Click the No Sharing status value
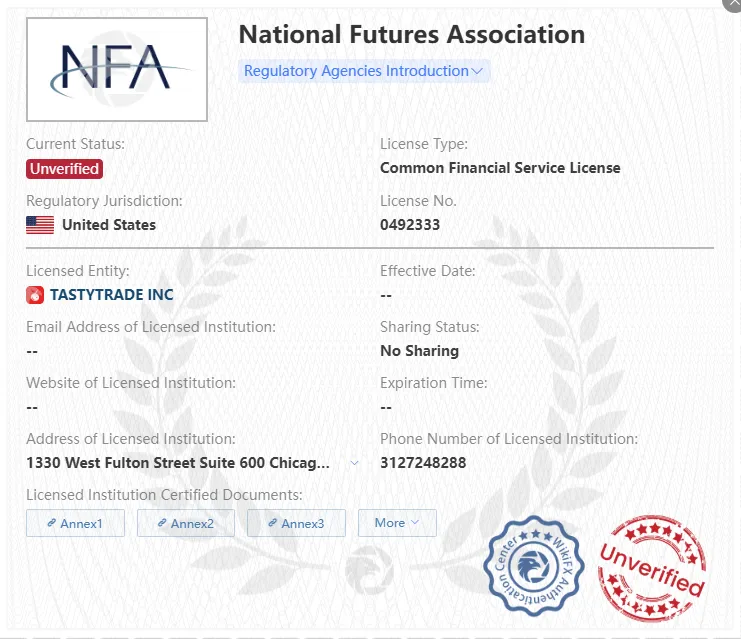 point(419,351)
